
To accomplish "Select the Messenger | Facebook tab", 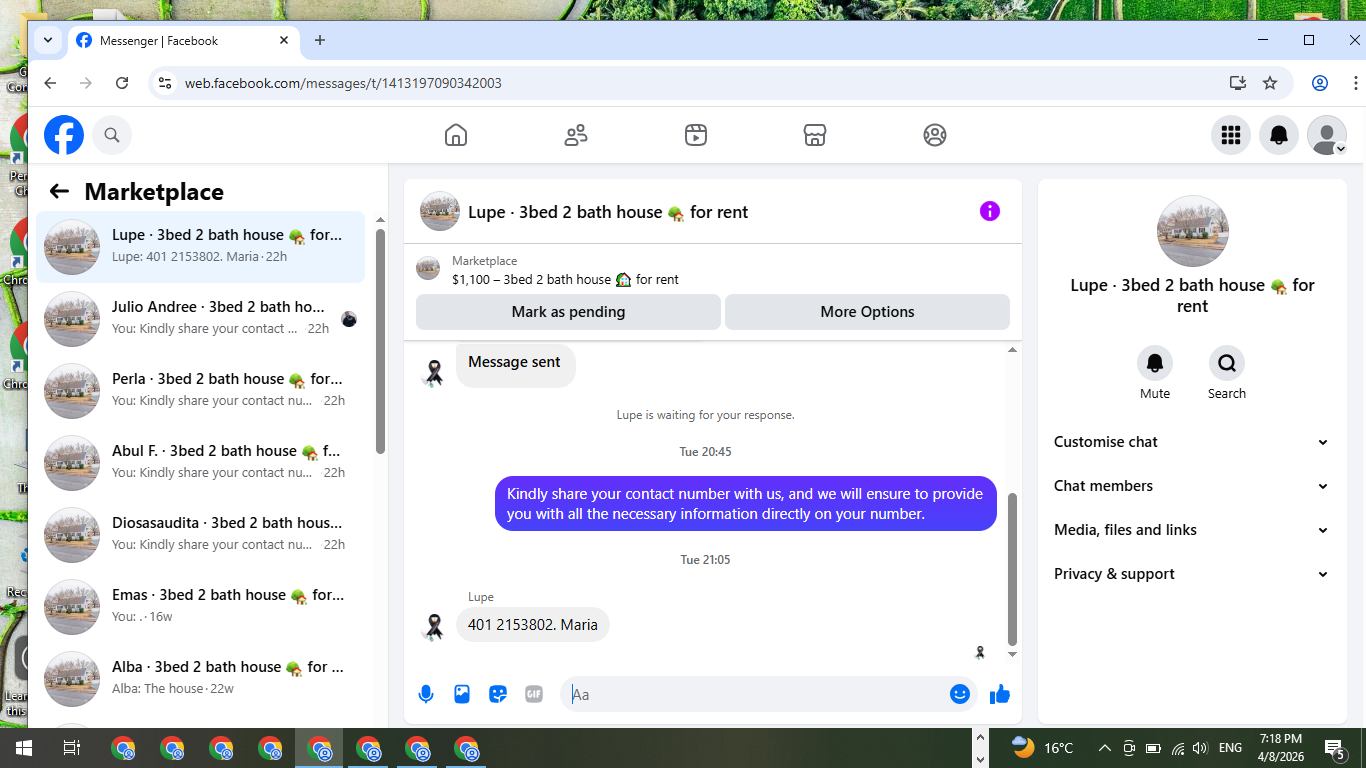I will 183,41.
